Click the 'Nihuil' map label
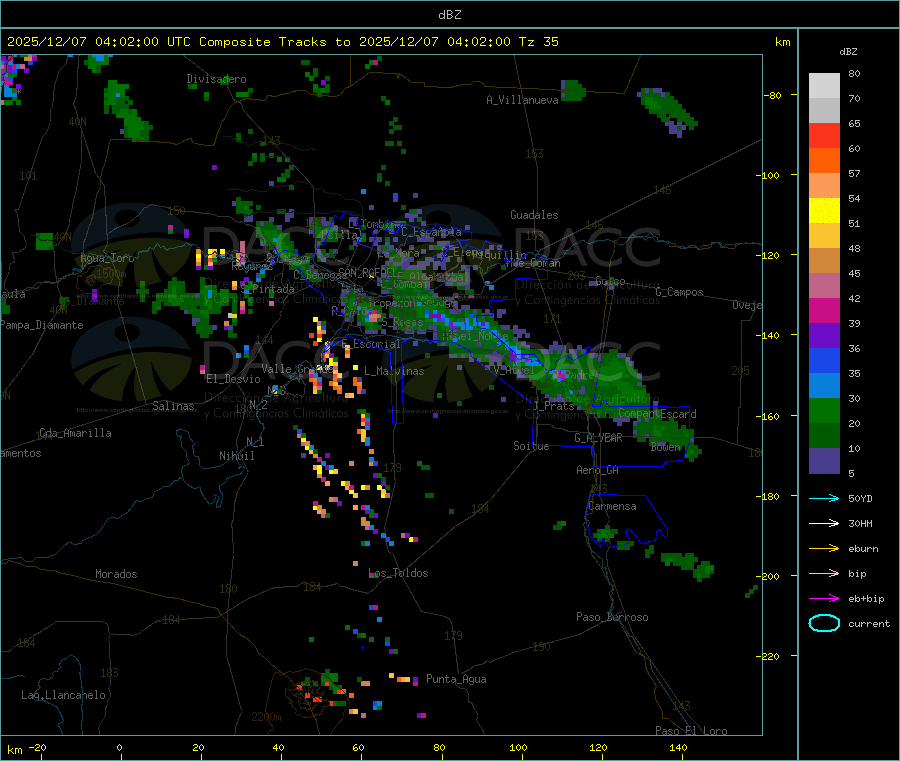 click(236, 456)
